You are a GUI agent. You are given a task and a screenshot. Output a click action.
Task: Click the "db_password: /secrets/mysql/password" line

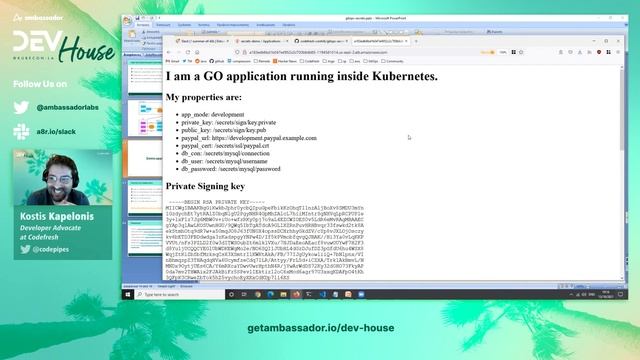[x=231, y=169]
